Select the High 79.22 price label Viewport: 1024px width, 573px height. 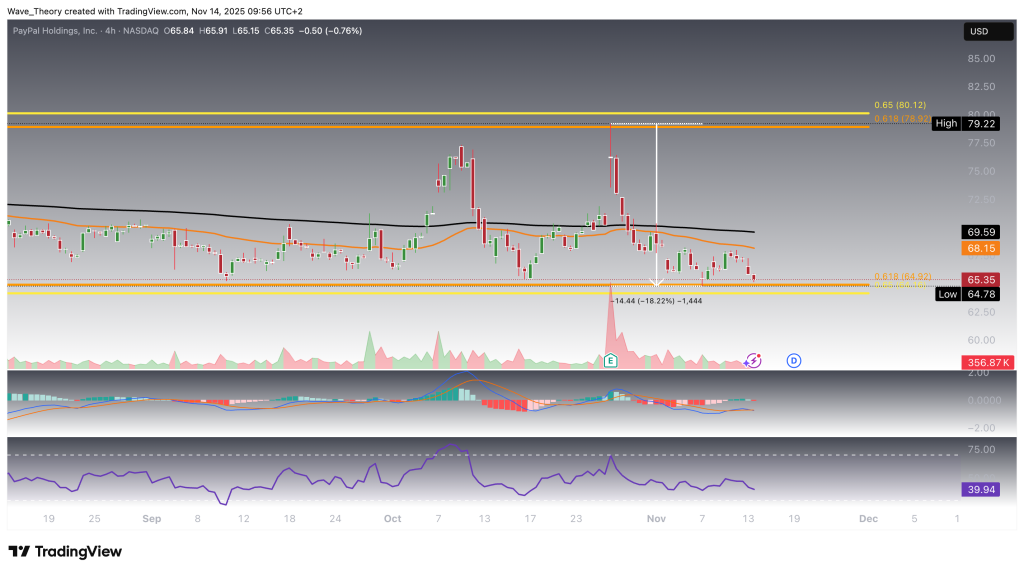click(x=966, y=124)
